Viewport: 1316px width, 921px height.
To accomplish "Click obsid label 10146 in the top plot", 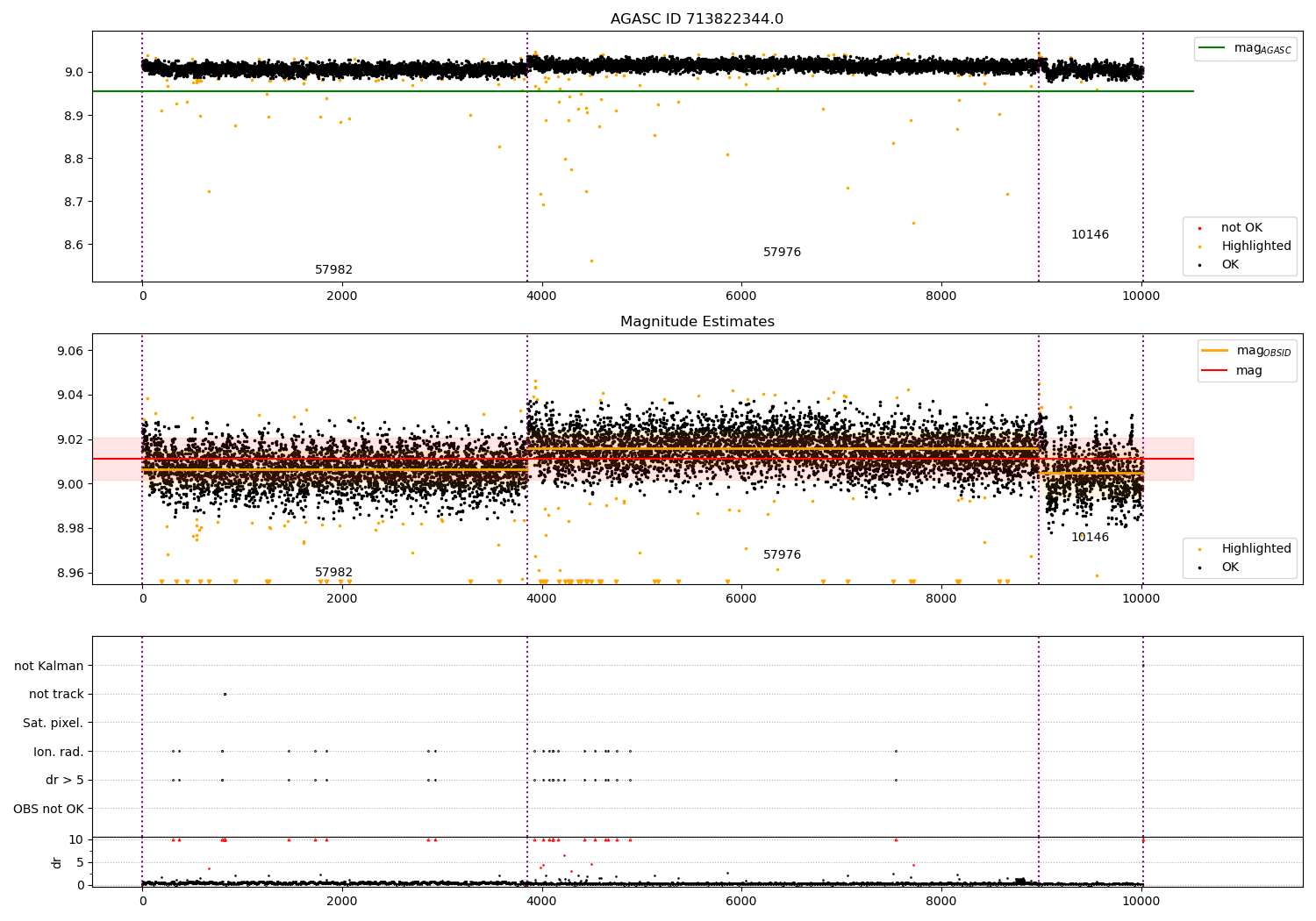I will (1090, 235).
